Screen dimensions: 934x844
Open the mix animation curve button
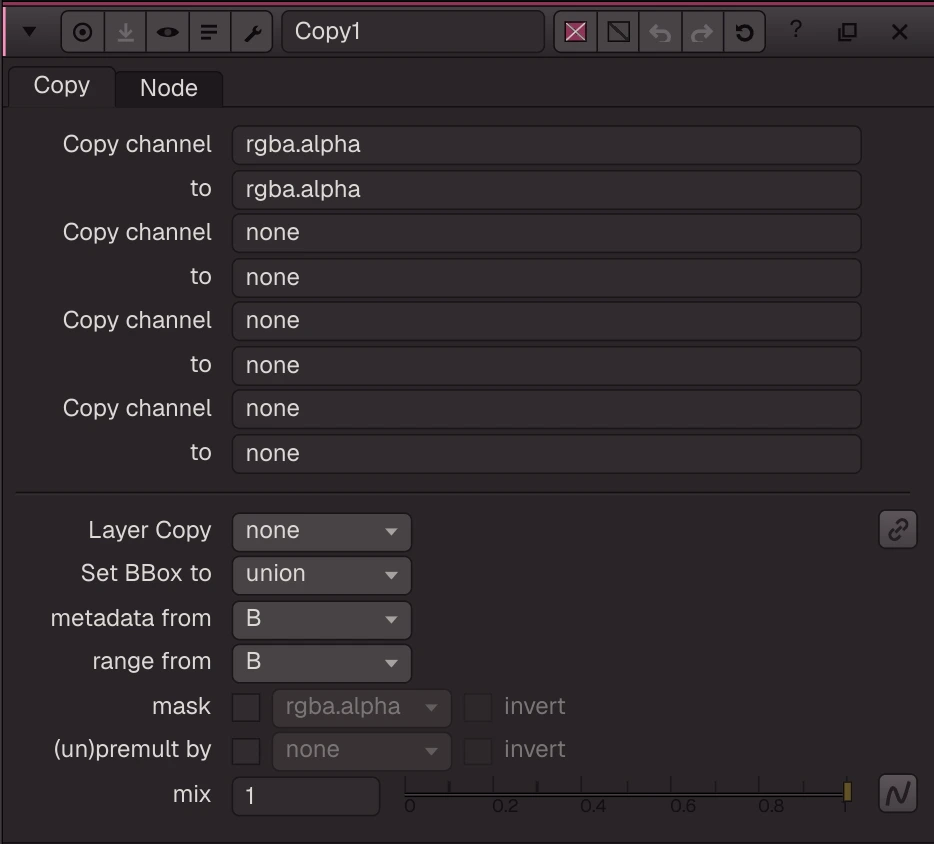898,793
